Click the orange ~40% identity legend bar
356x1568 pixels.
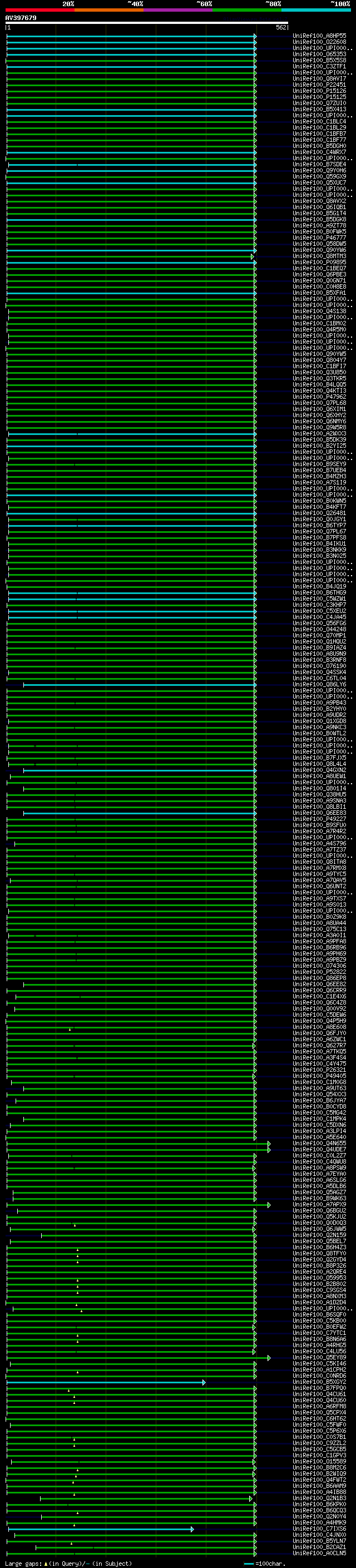(109, 10)
